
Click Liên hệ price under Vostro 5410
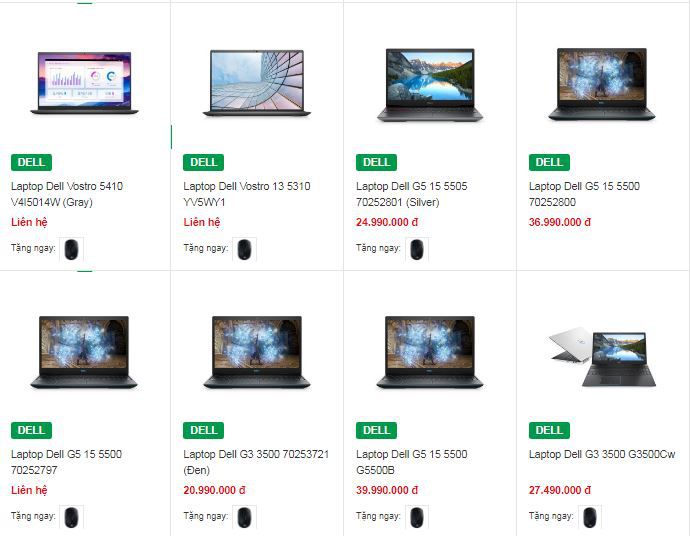click(x=29, y=222)
